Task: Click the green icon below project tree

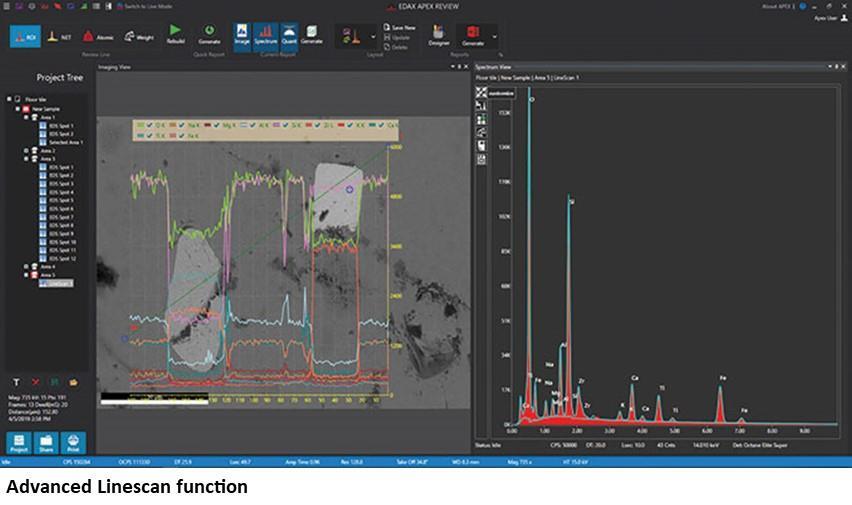Action: (x=54, y=382)
